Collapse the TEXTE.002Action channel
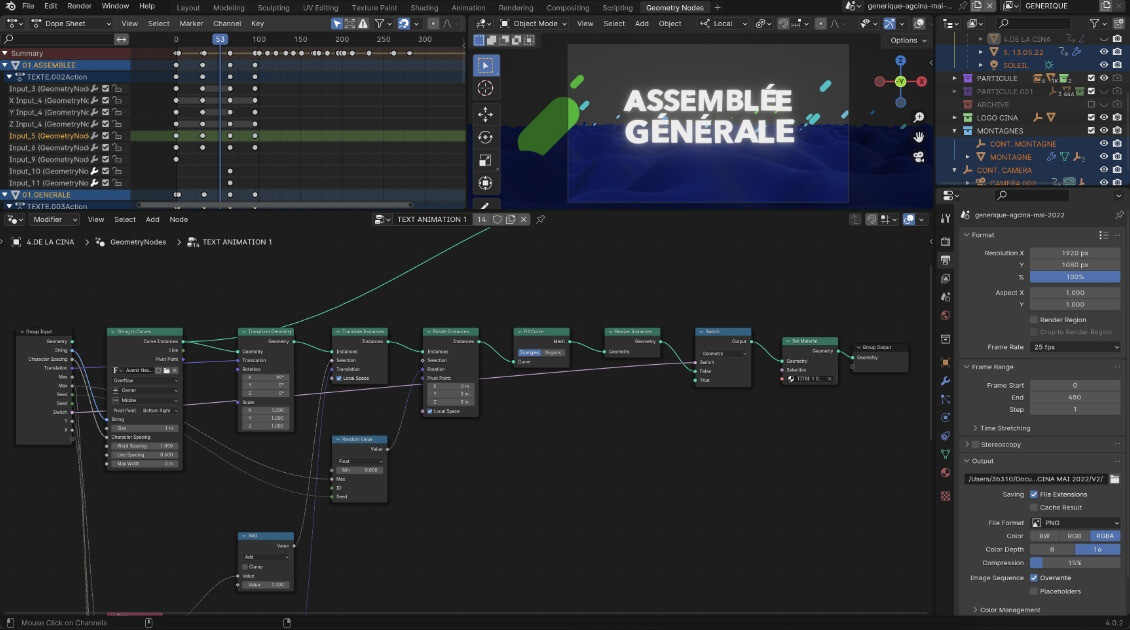1130x630 pixels. coord(9,76)
